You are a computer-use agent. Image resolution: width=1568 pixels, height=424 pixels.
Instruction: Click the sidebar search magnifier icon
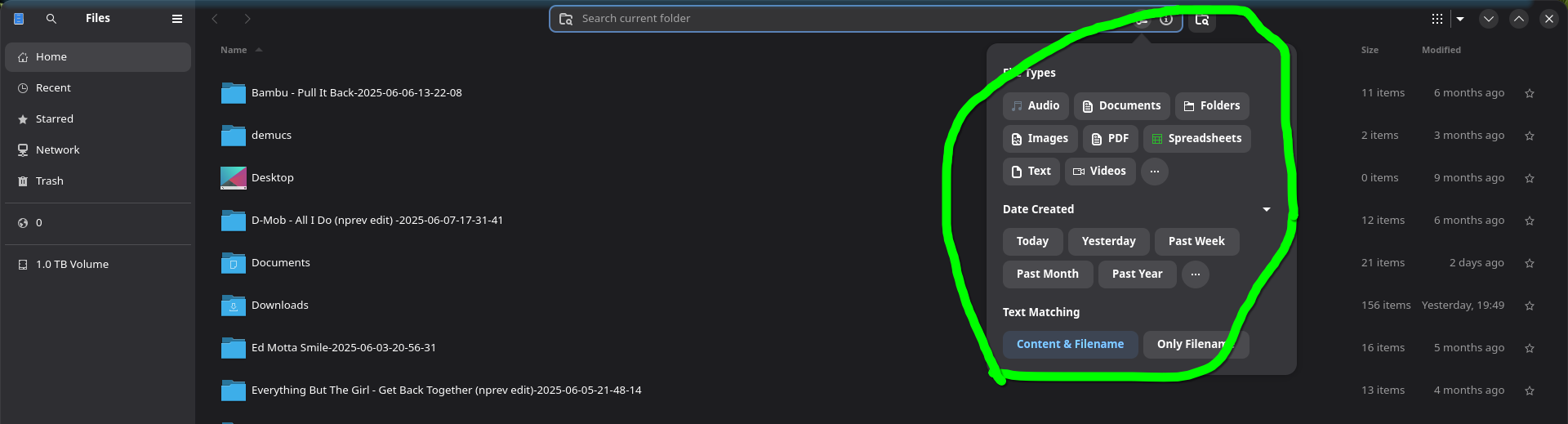tap(51, 19)
